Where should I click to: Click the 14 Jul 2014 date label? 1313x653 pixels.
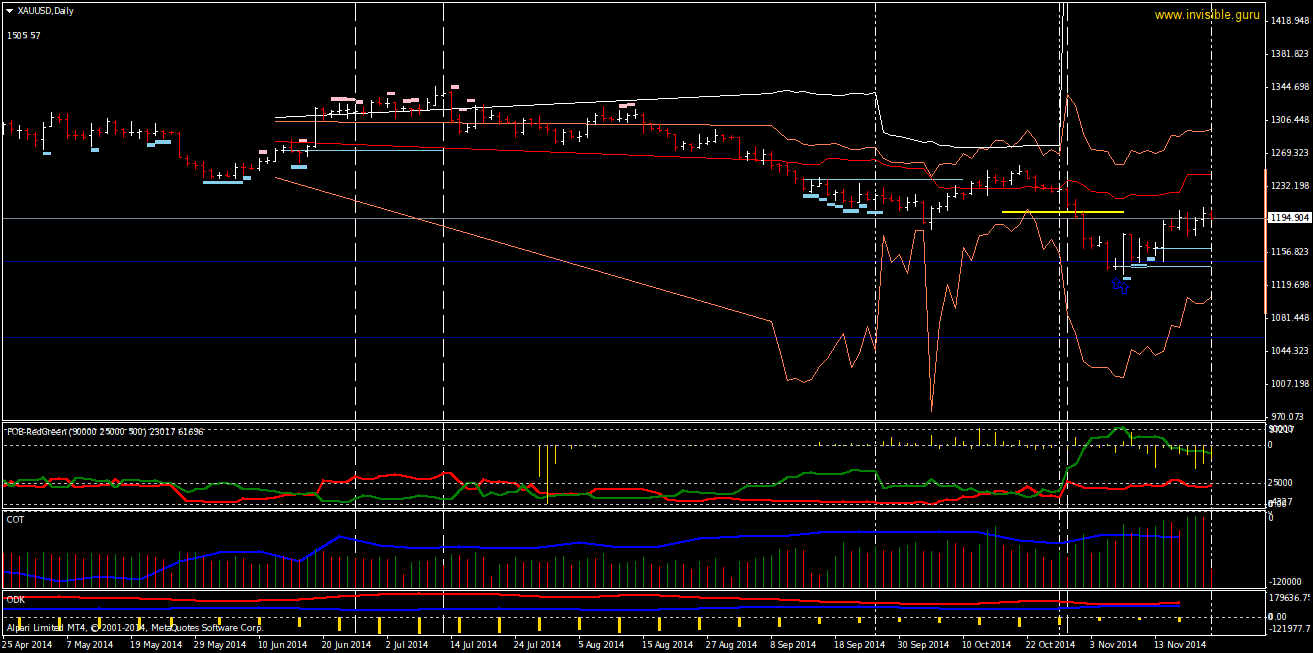(x=473, y=645)
